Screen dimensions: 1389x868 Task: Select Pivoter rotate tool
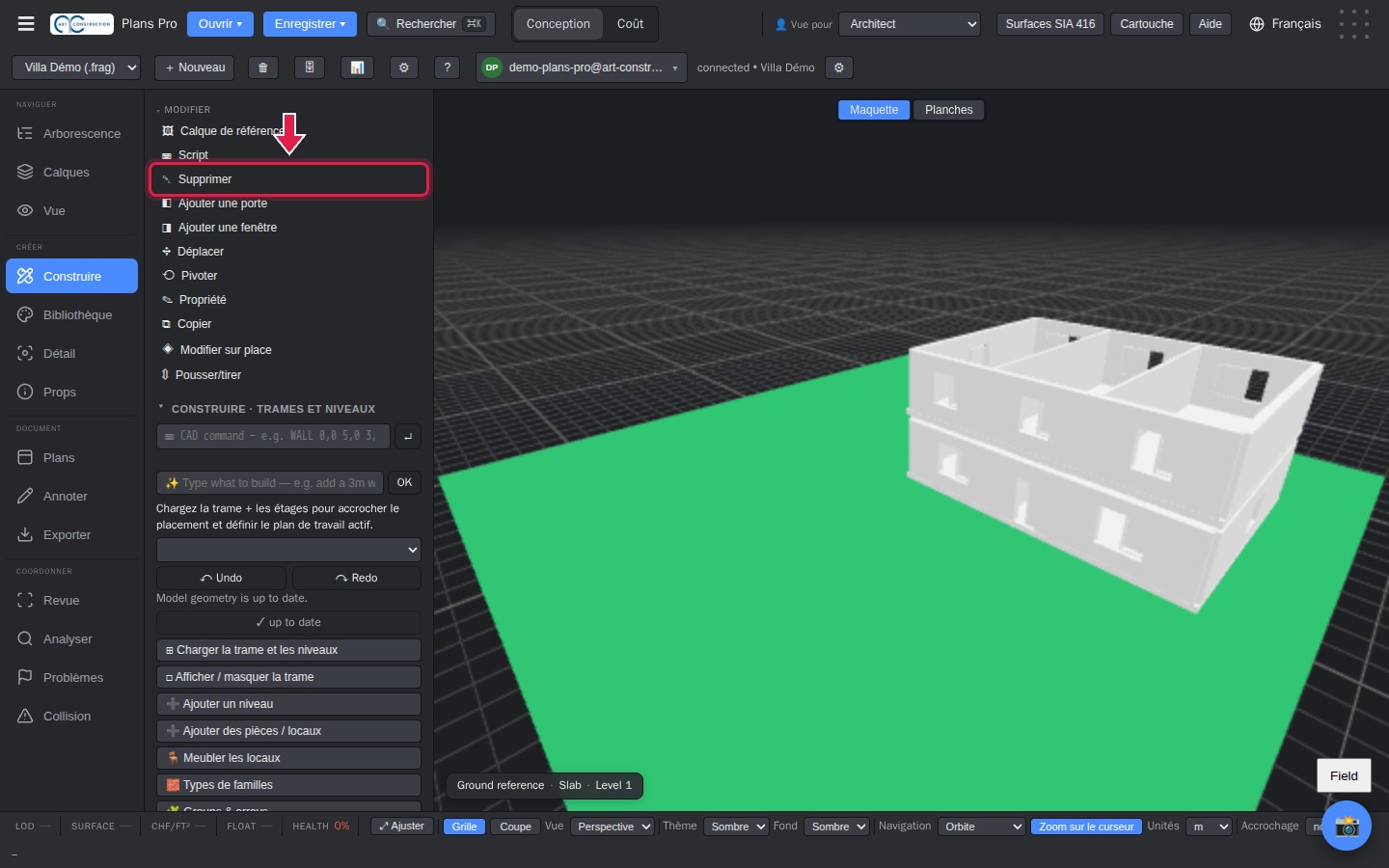(288, 275)
